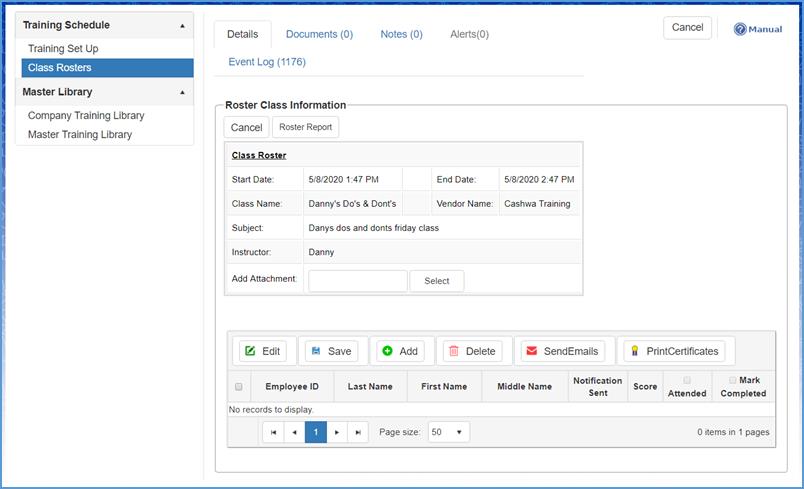Click the Edit pencil icon in roster toolbar
Screen dimensions: 804x489
click(251, 351)
